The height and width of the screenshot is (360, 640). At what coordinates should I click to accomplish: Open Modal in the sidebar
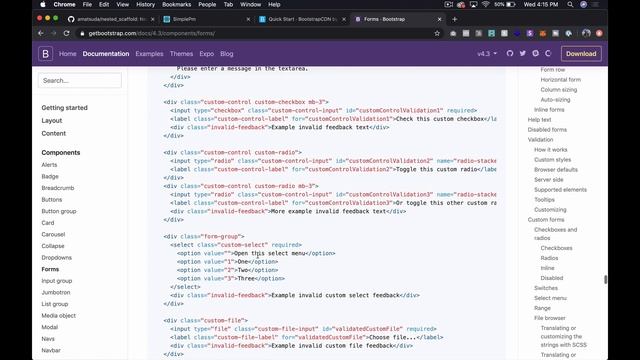point(49,327)
